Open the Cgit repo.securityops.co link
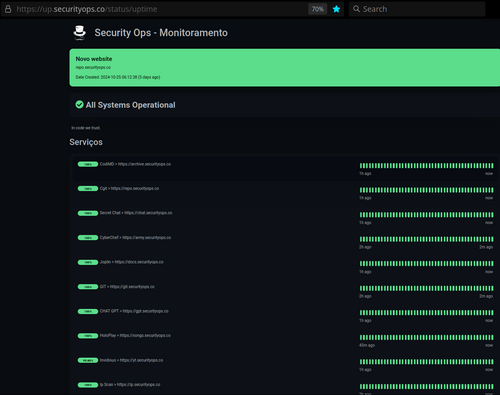This screenshot has height=395, width=500. tap(129, 188)
